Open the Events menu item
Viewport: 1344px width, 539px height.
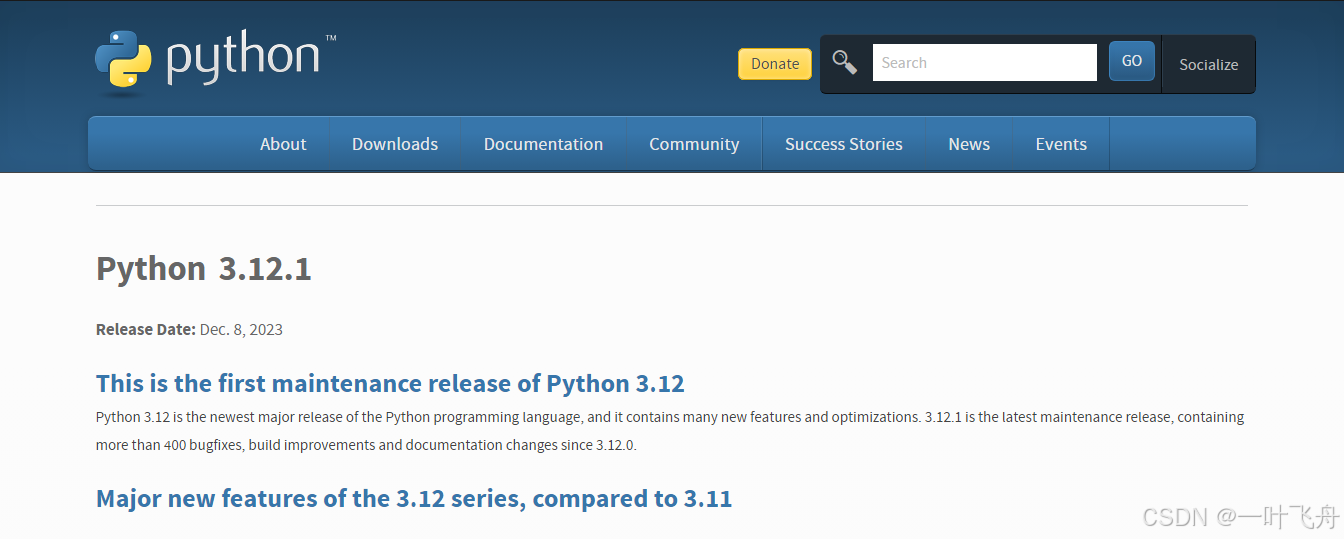tap(1061, 144)
